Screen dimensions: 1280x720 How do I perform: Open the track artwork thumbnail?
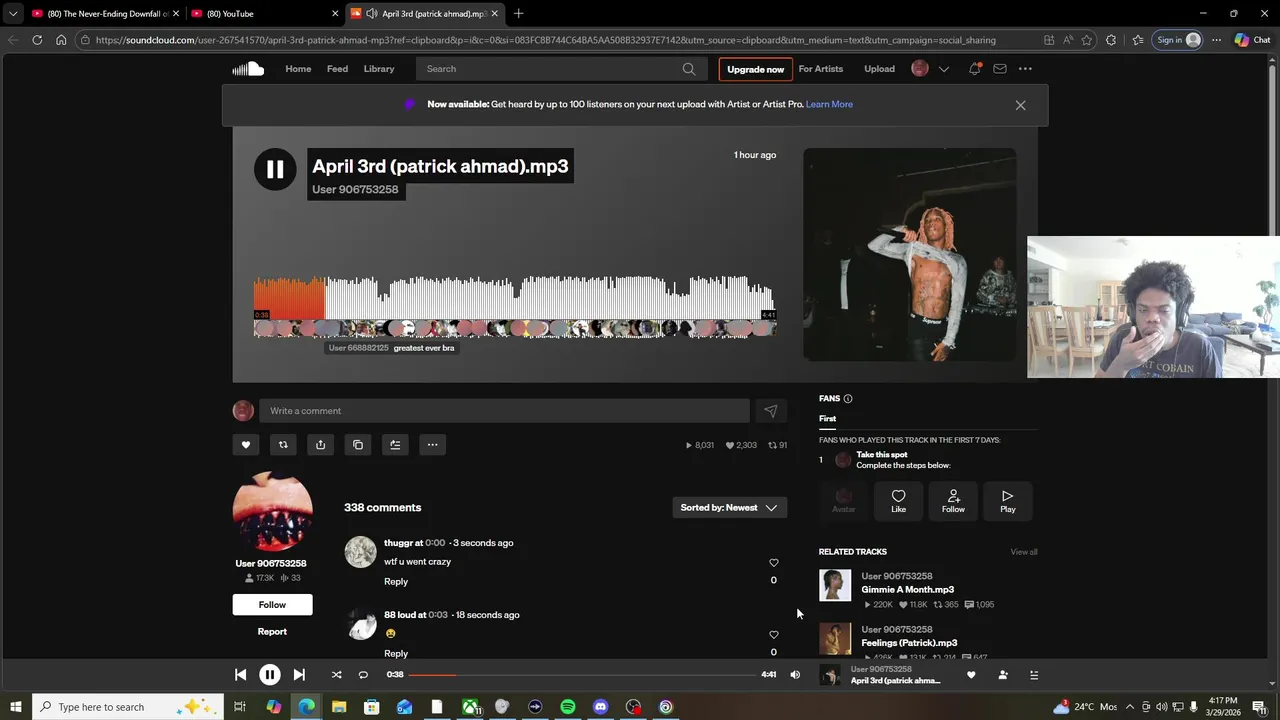(910, 254)
